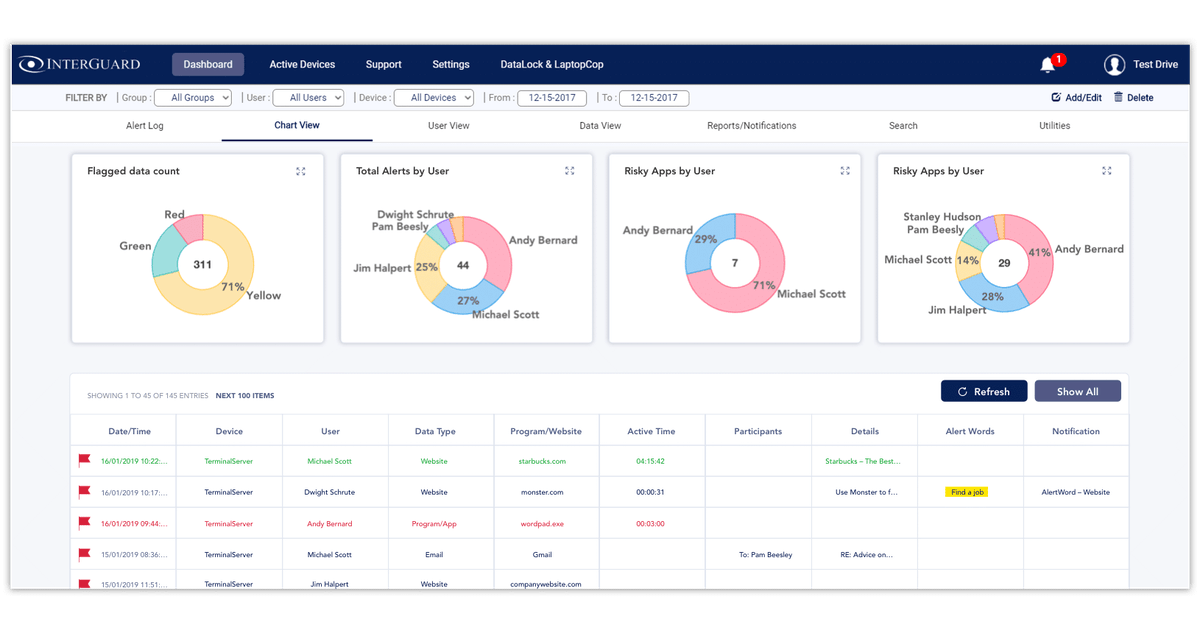1200x632 pixels.
Task: Click the Device column header
Action: pos(229,431)
